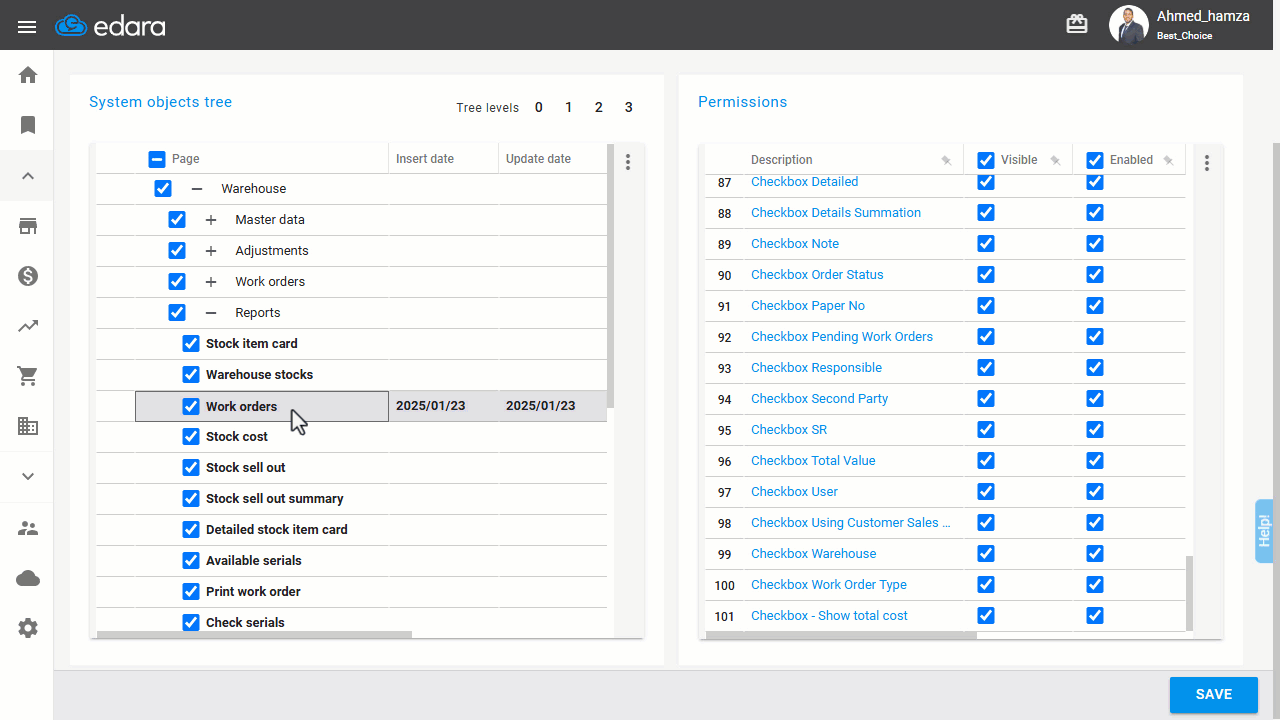Collapse the Reports node

[x=211, y=313]
